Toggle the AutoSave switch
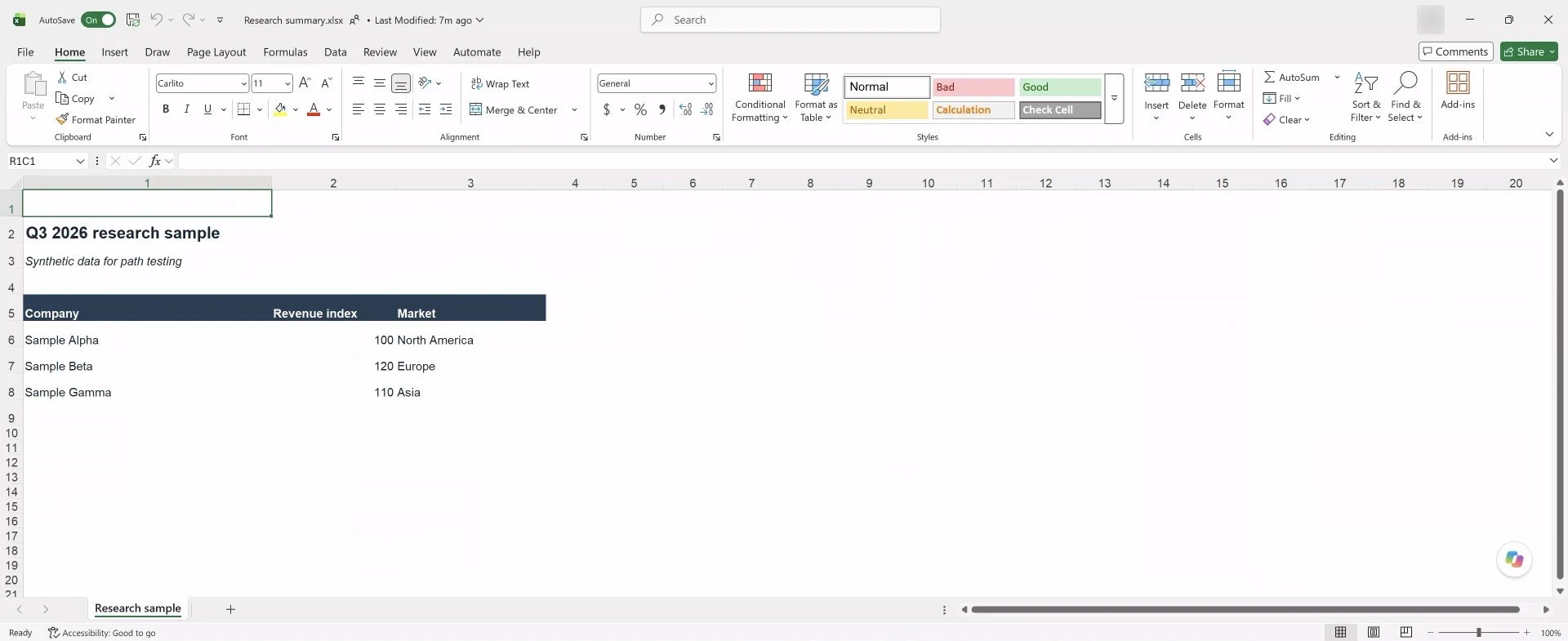Image resolution: width=1568 pixels, height=641 pixels. pyautogui.click(x=98, y=20)
